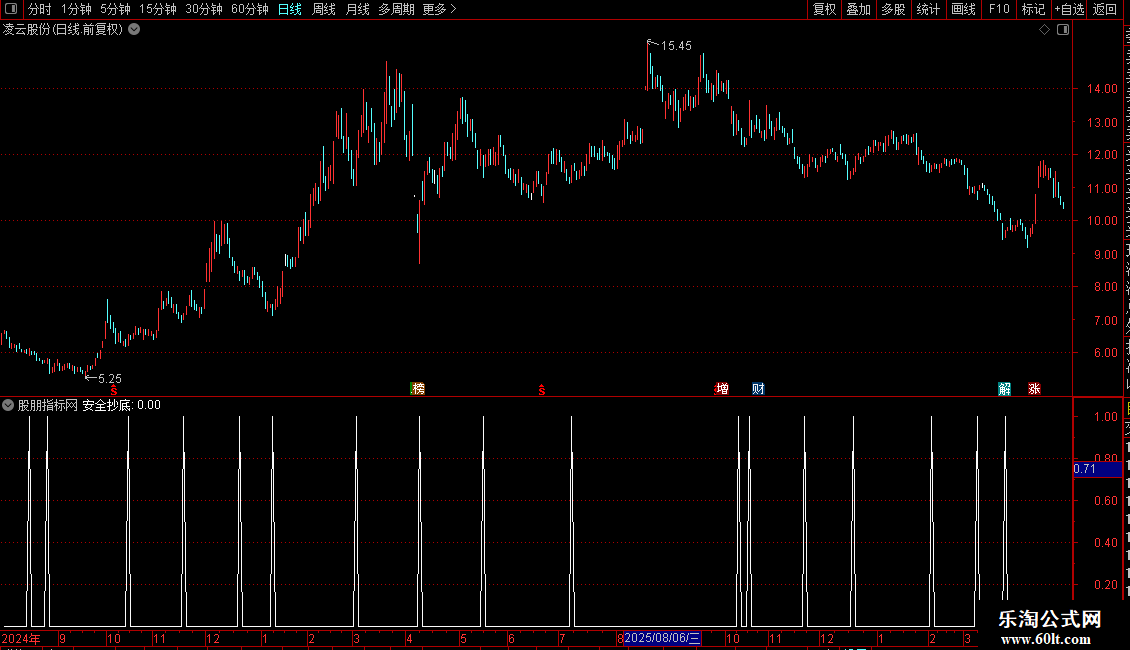
Task: Open the 增 event marker on chart
Action: pyautogui.click(x=722, y=388)
